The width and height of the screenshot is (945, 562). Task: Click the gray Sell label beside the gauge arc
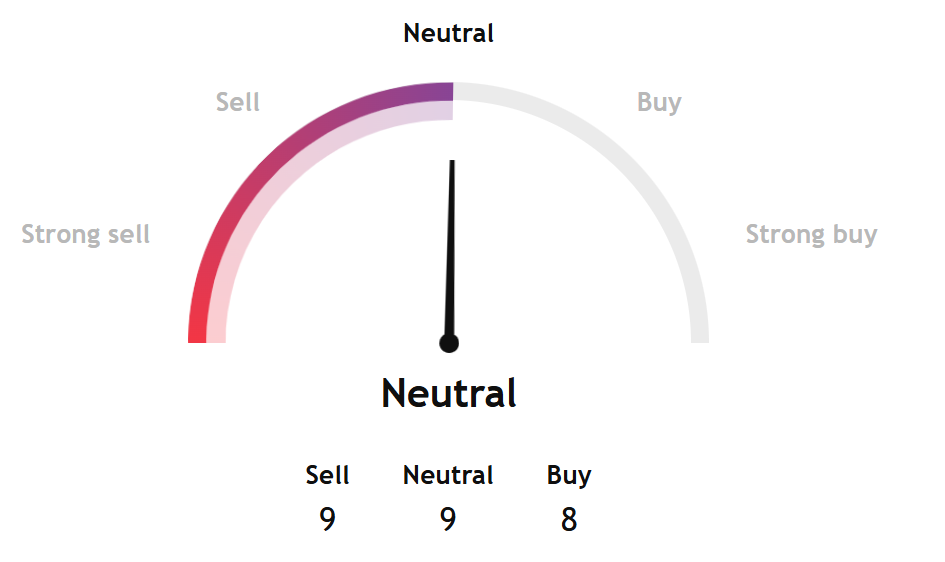coord(238,102)
